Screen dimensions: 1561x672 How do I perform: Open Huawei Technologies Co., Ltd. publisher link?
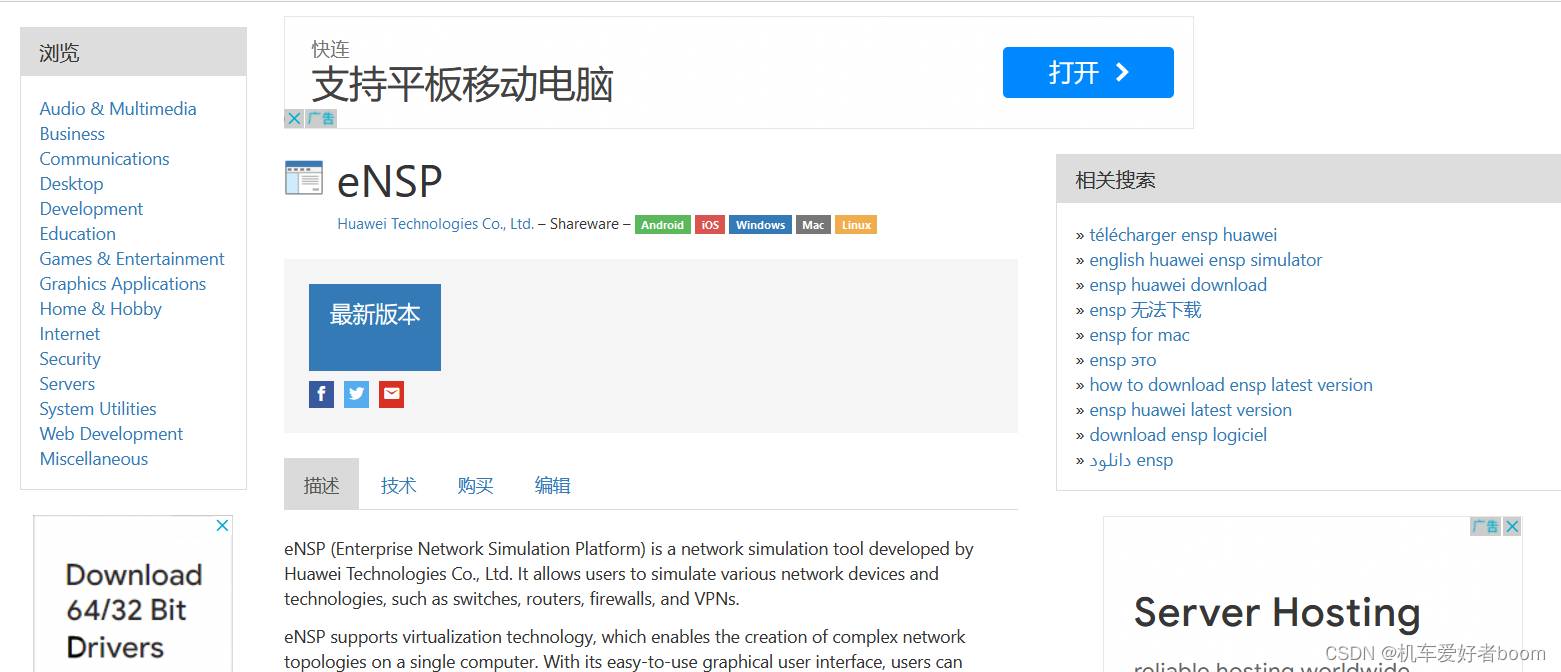click(436, 224)
